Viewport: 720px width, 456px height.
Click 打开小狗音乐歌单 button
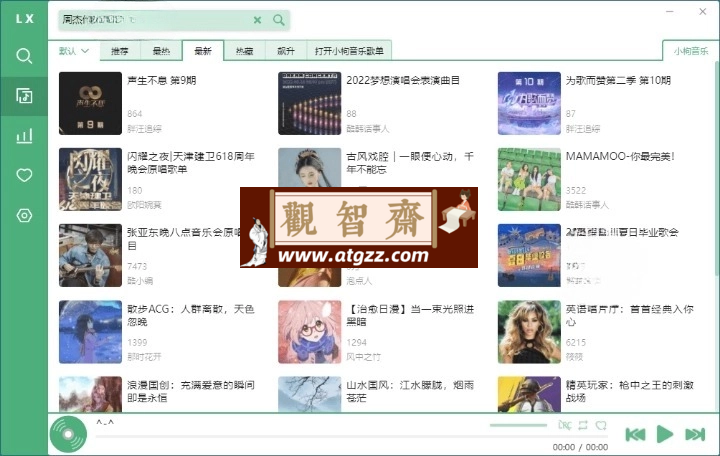tap(349, 51)
